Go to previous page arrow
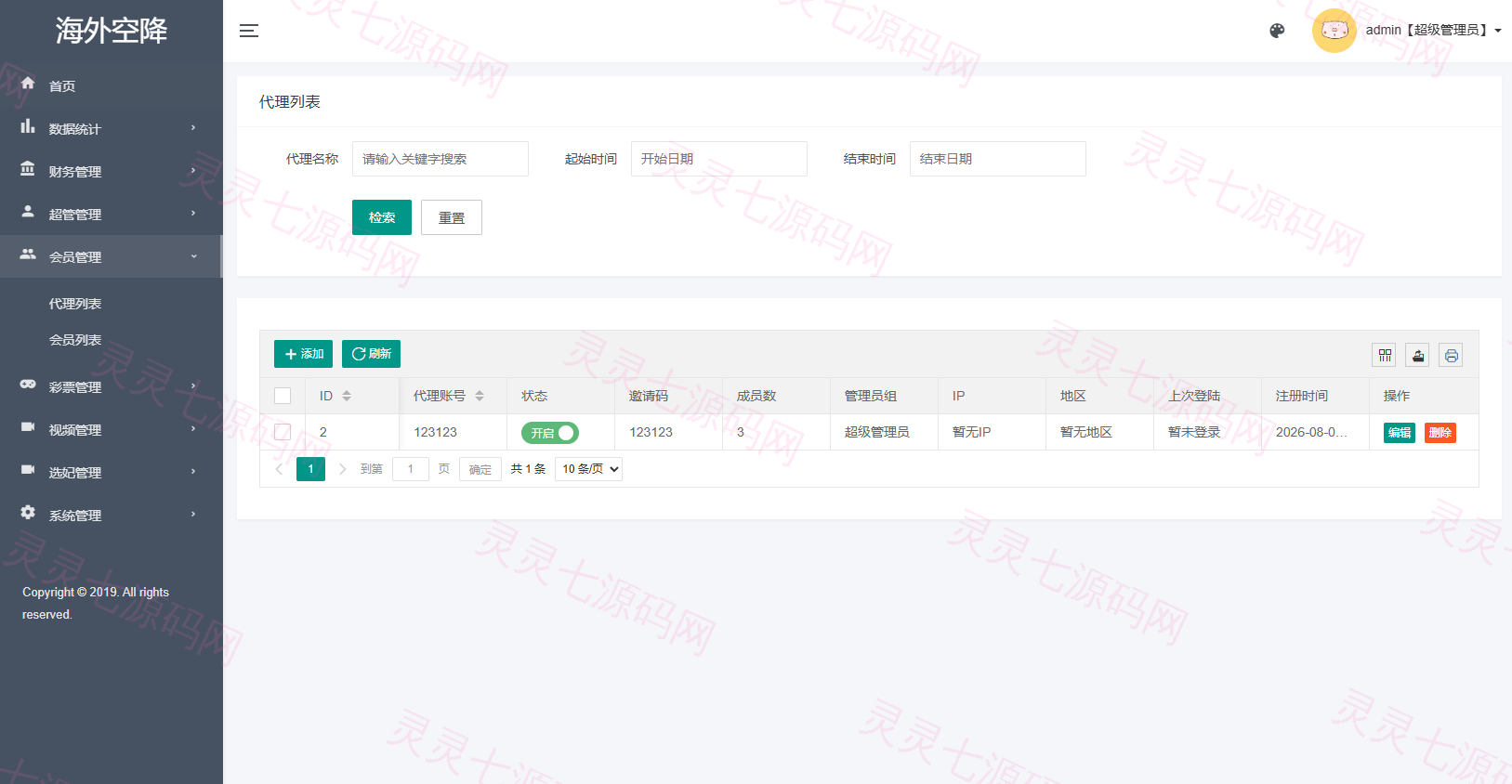1512x784 pixels. click(x=279, y=469)
